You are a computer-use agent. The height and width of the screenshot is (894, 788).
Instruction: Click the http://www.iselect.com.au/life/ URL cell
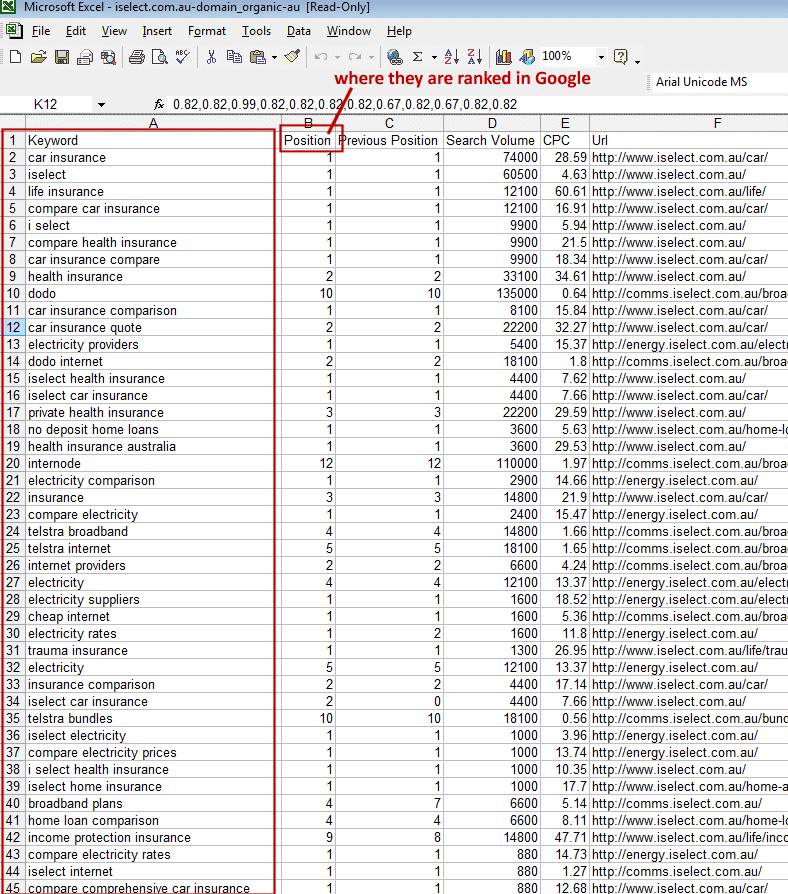689,192
